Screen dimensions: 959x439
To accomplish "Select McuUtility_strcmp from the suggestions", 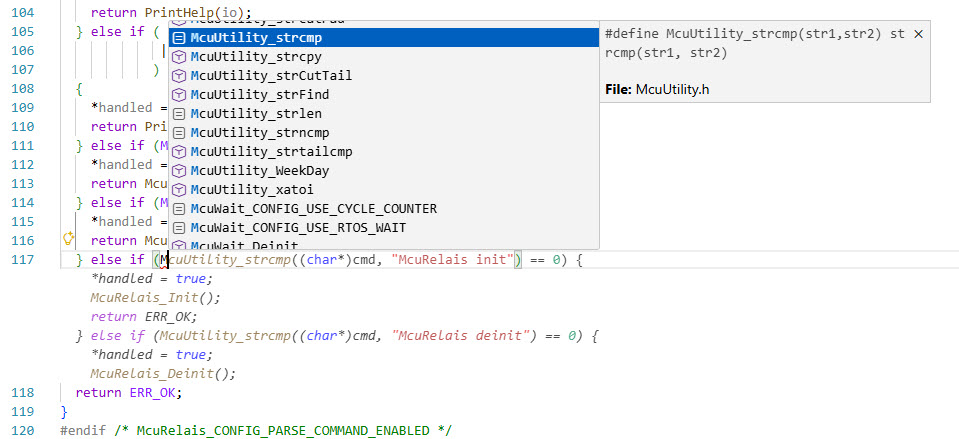I will [x=256, y=37].
